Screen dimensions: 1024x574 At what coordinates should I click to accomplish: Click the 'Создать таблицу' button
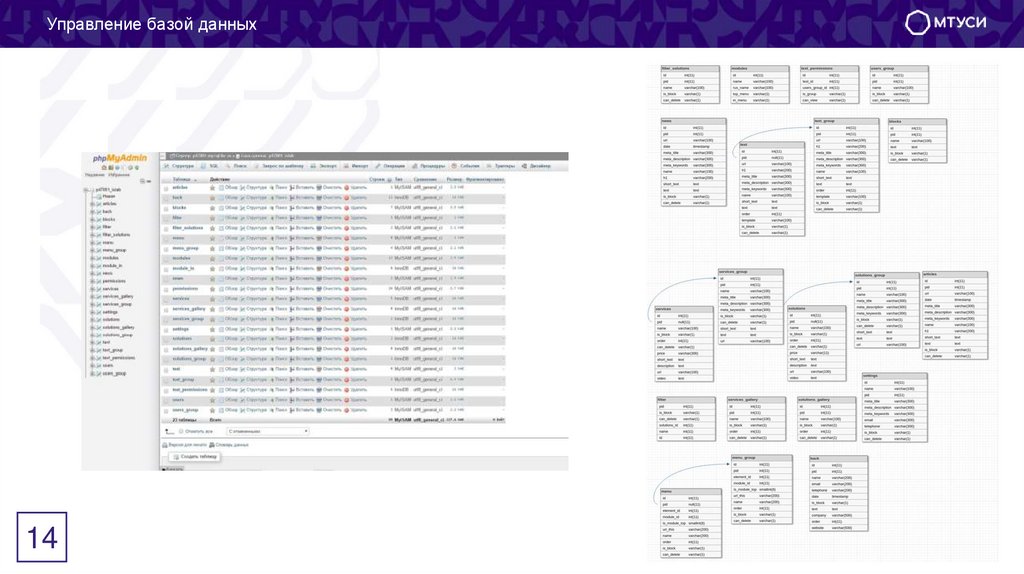click(195, 457)
